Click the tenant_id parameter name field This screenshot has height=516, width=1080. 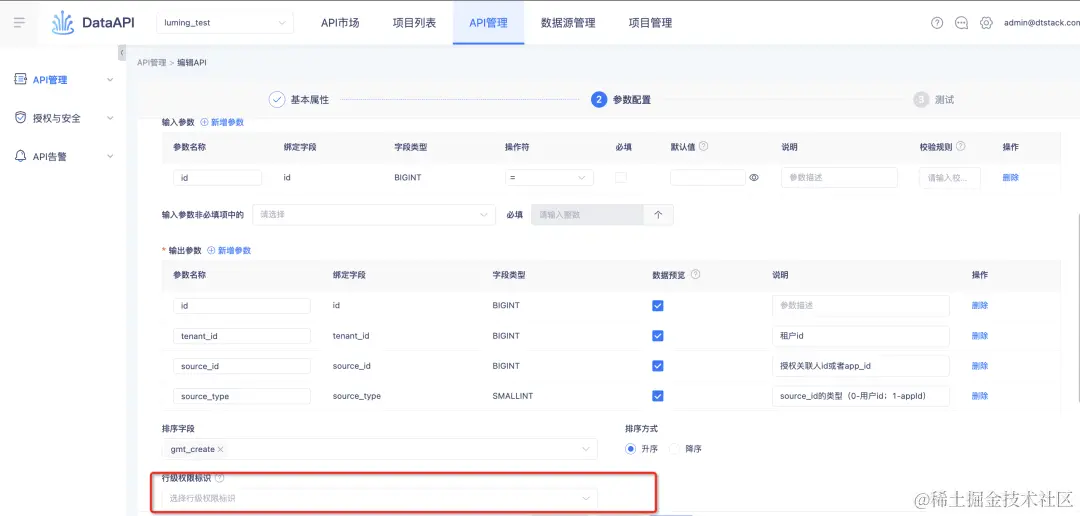[x=242, y=336]
